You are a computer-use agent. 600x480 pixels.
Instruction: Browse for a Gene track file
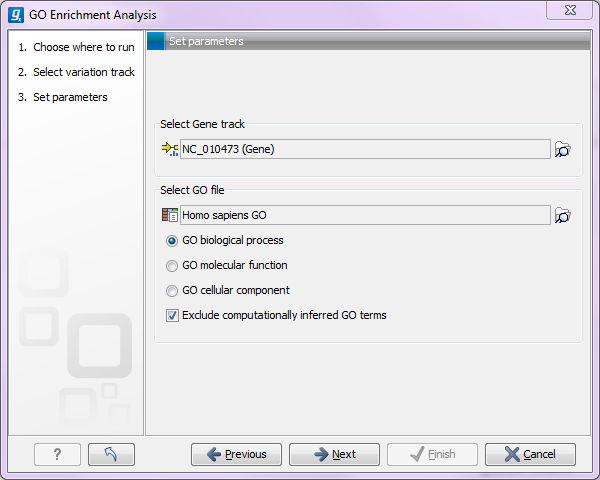(562, 149)
